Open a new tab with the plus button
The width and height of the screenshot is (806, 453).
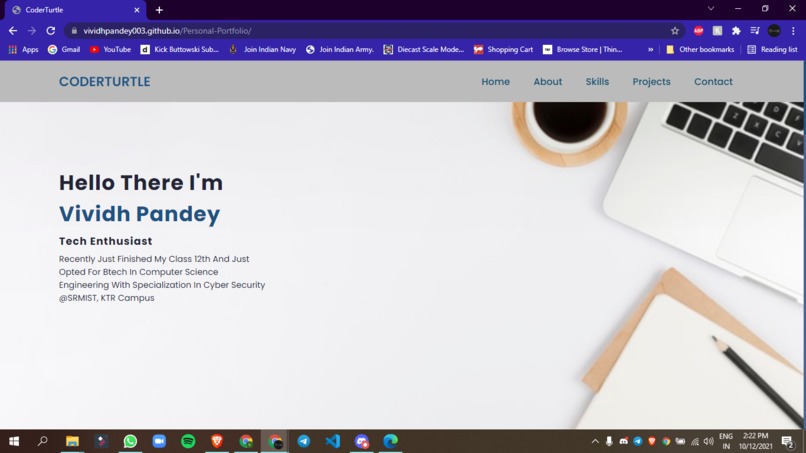coord(159,10)
